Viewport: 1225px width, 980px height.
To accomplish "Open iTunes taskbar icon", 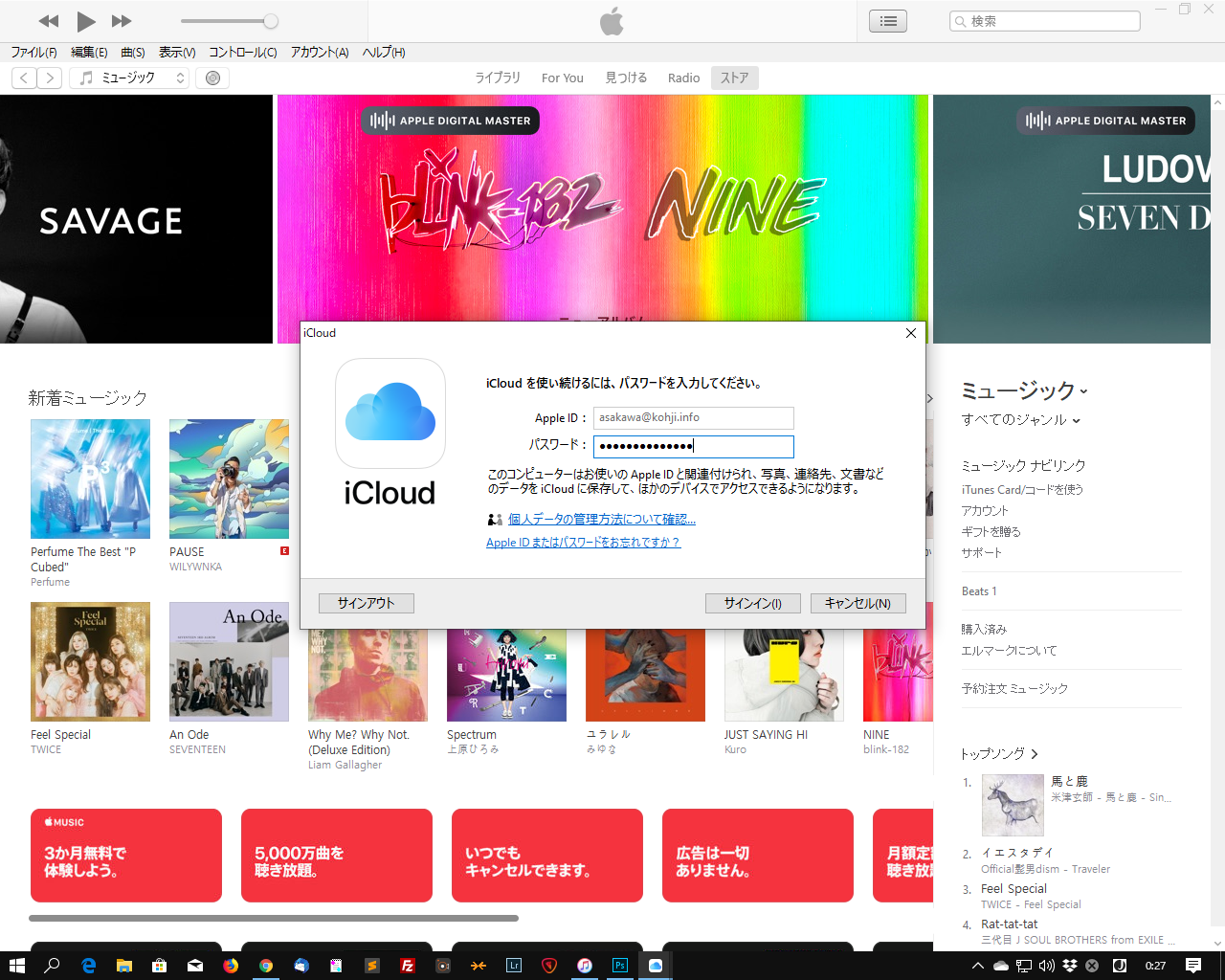I will [x=585, y=966].
